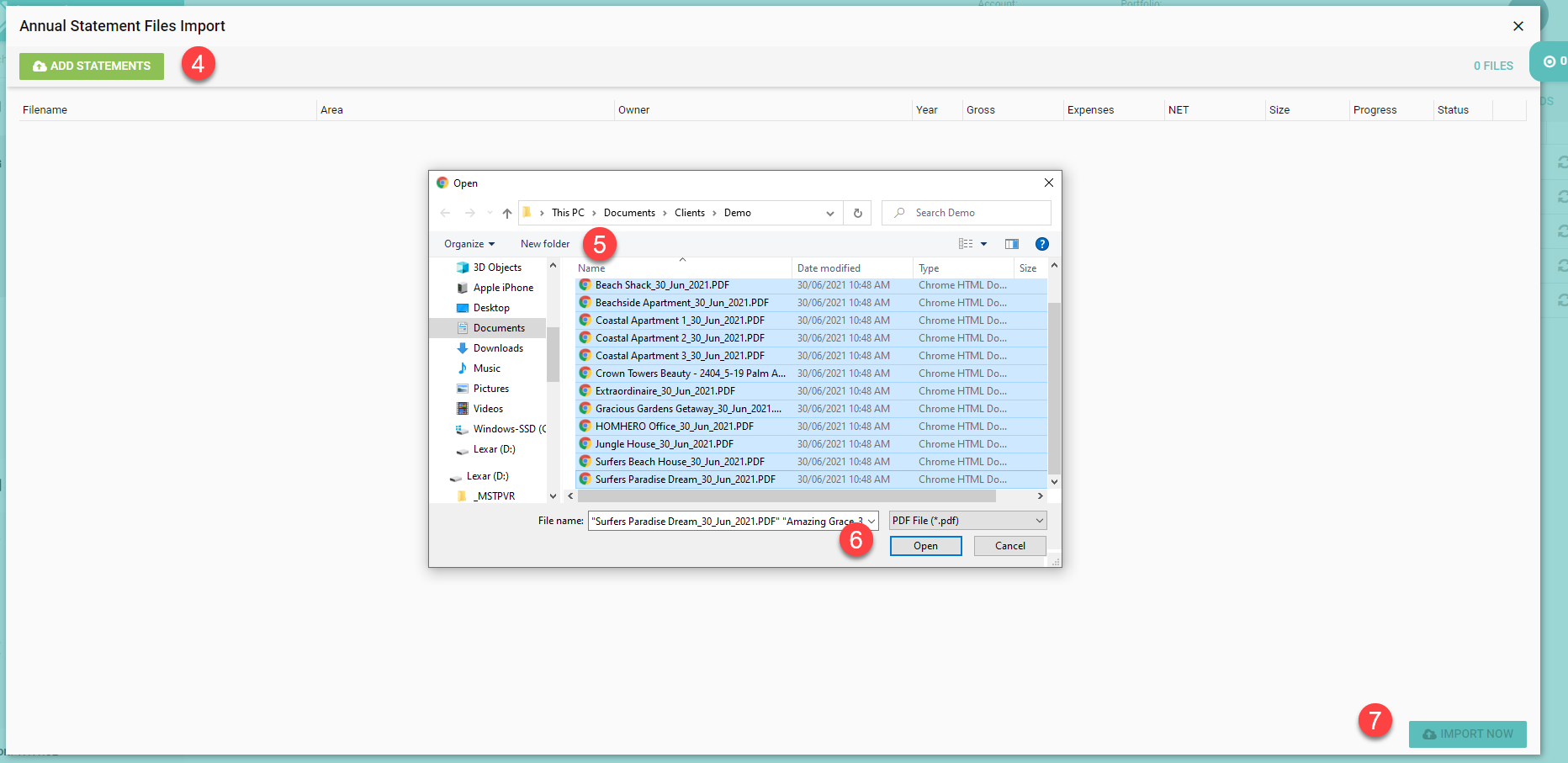
Task: Click the New folder toolbar item
Action: click(x=544, y=244)
